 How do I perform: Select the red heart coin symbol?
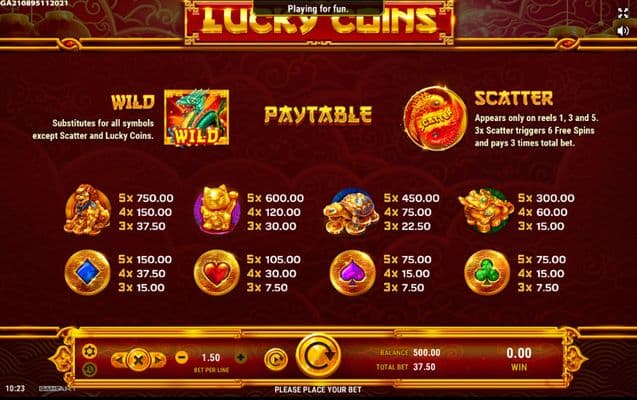pos(217,272)
